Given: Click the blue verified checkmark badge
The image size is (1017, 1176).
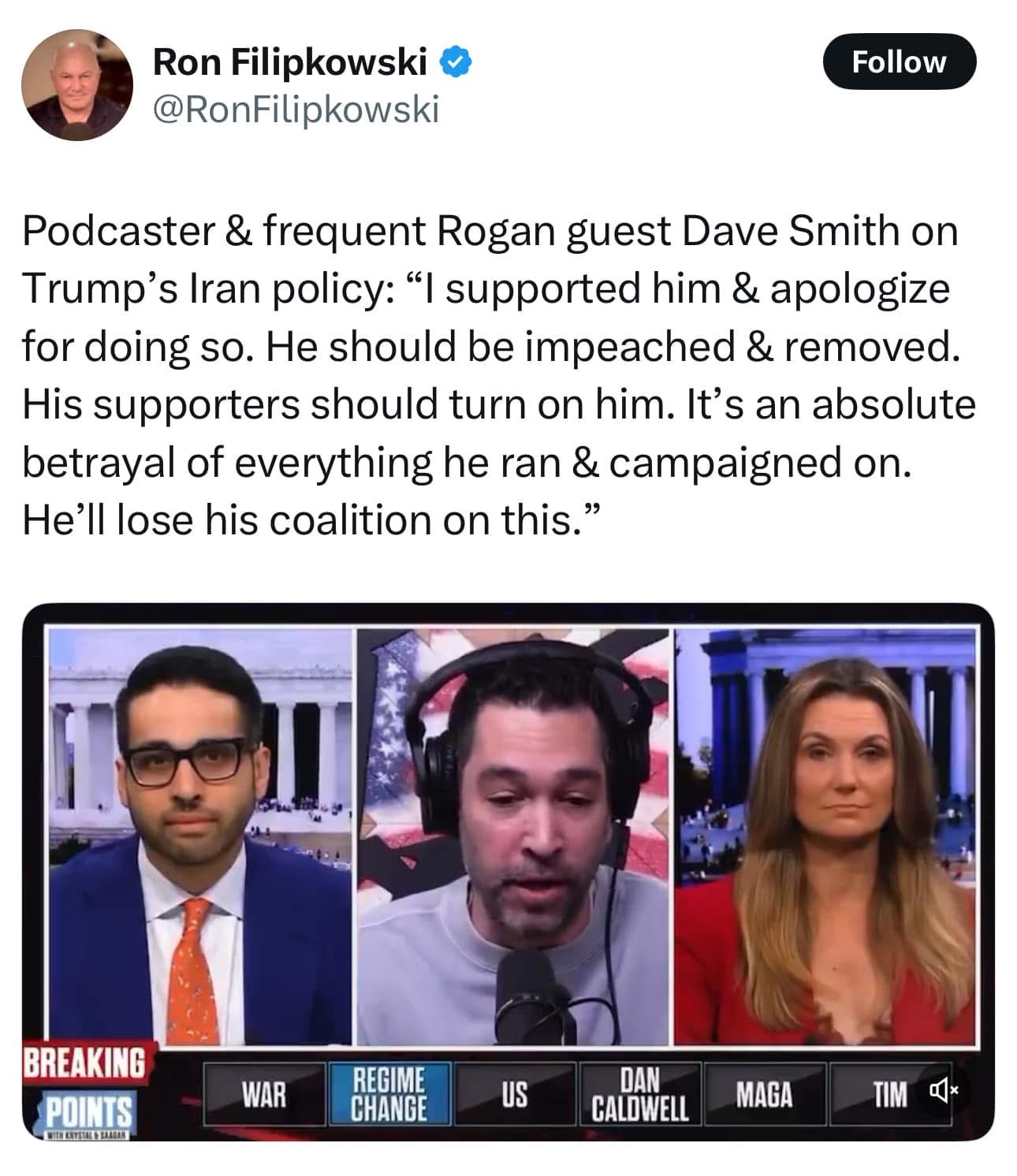Looking at the screenshot, I should coord(456,62).
